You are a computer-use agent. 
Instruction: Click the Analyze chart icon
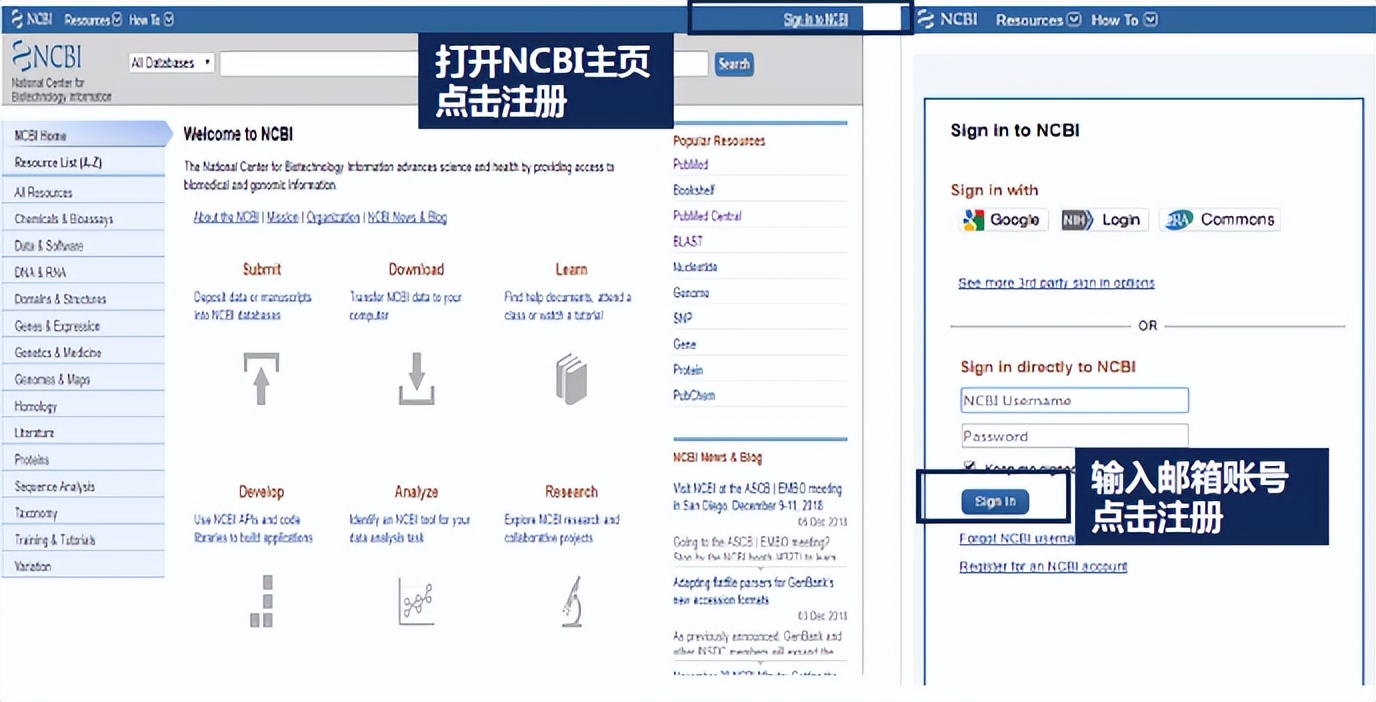tap(416, 603)
